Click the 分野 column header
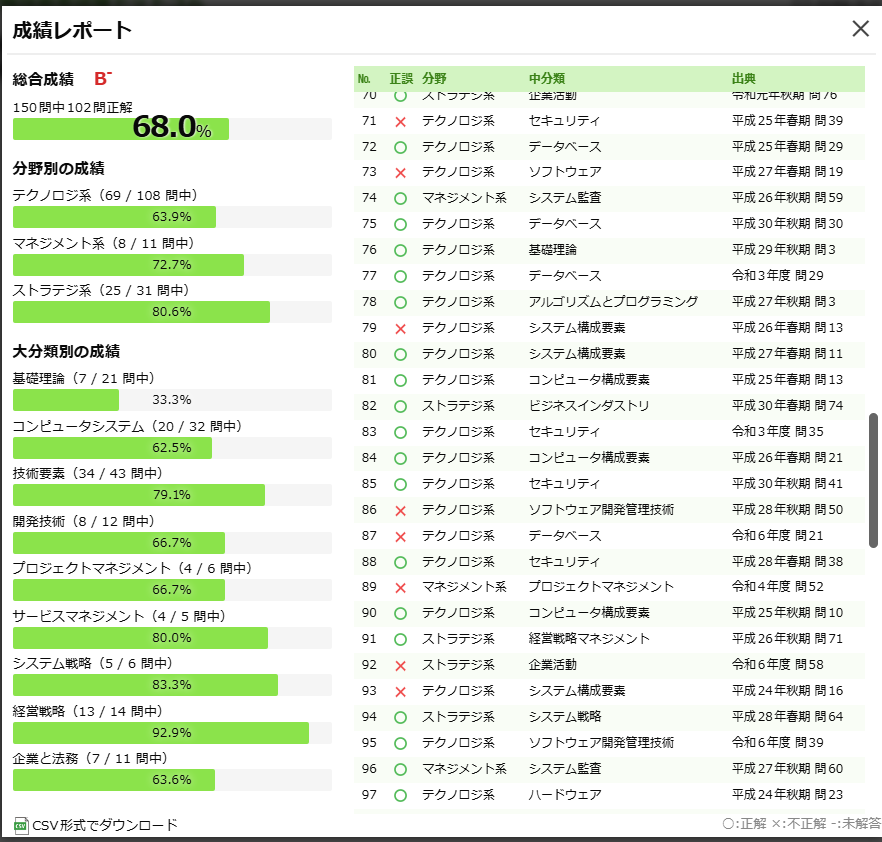This screenshot has height=842, width=882. coord(434,79)
